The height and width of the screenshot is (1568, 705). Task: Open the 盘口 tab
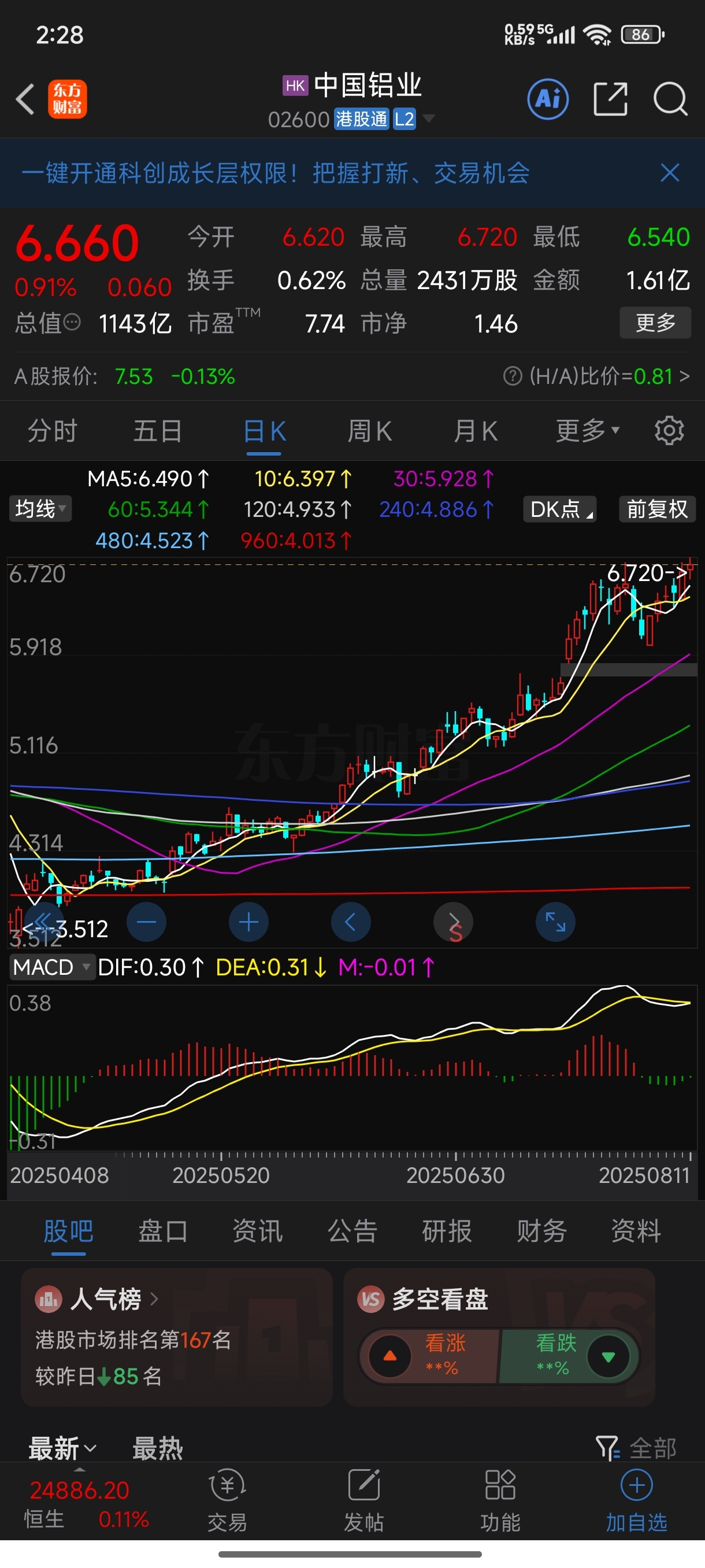pyautogui.click(x=163, y=1231)
